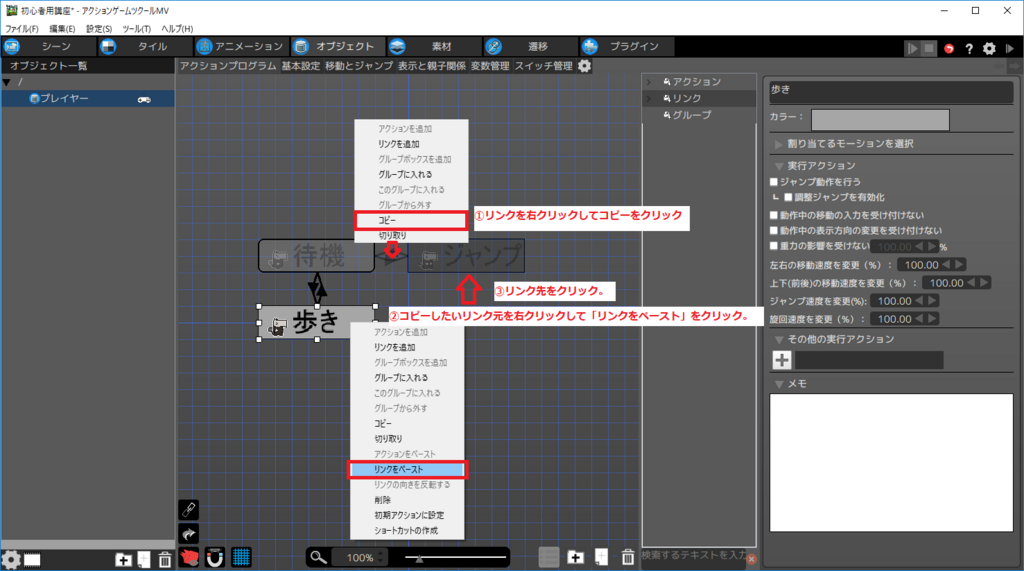Open アニメーション mode tab
Viewport: 1024px width, 571px height.
tap(241, 46)
